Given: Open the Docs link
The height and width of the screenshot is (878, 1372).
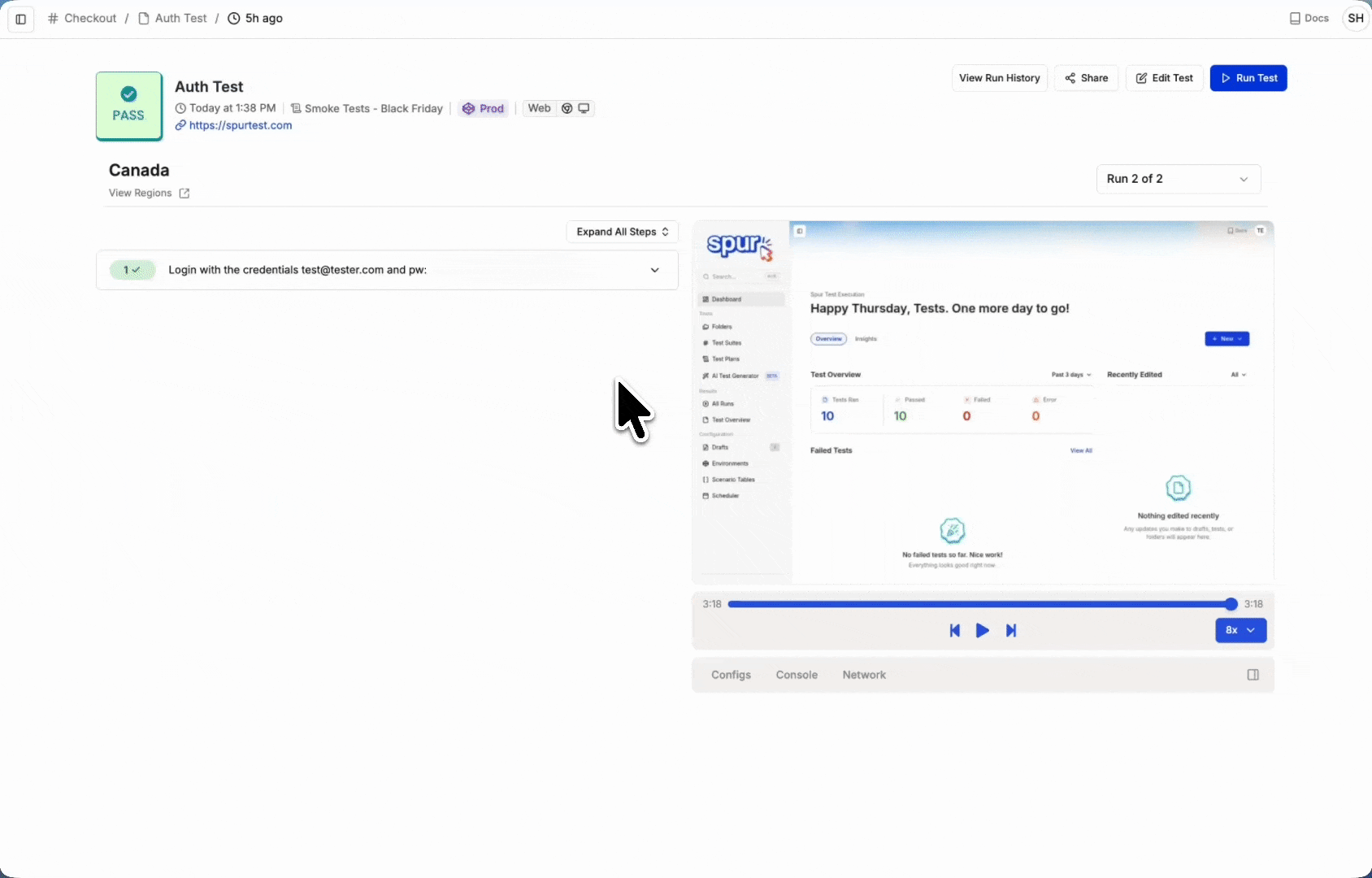Looking at the screenshot, I should click(x=1309, y=18).
